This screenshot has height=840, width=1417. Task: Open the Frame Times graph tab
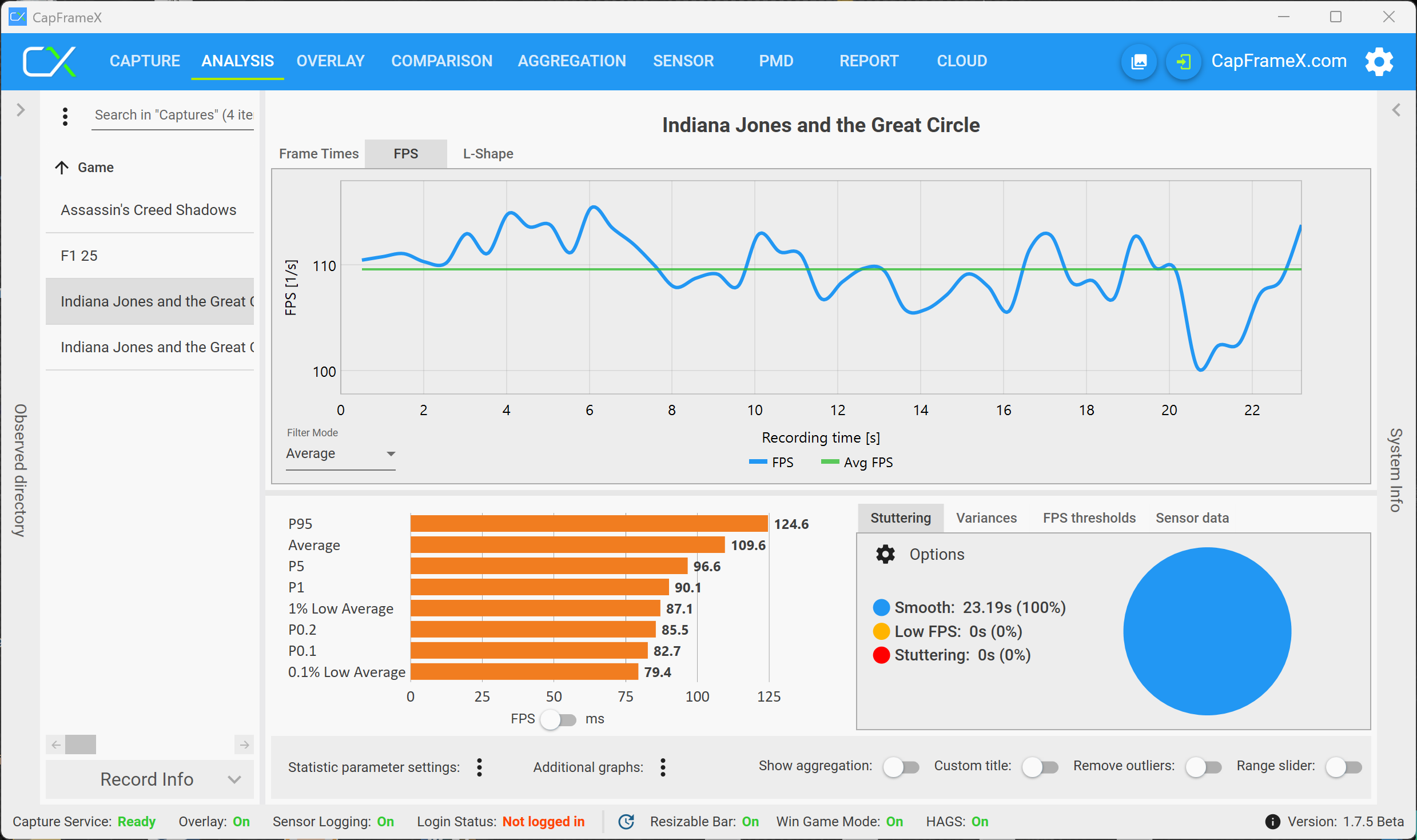319,154
